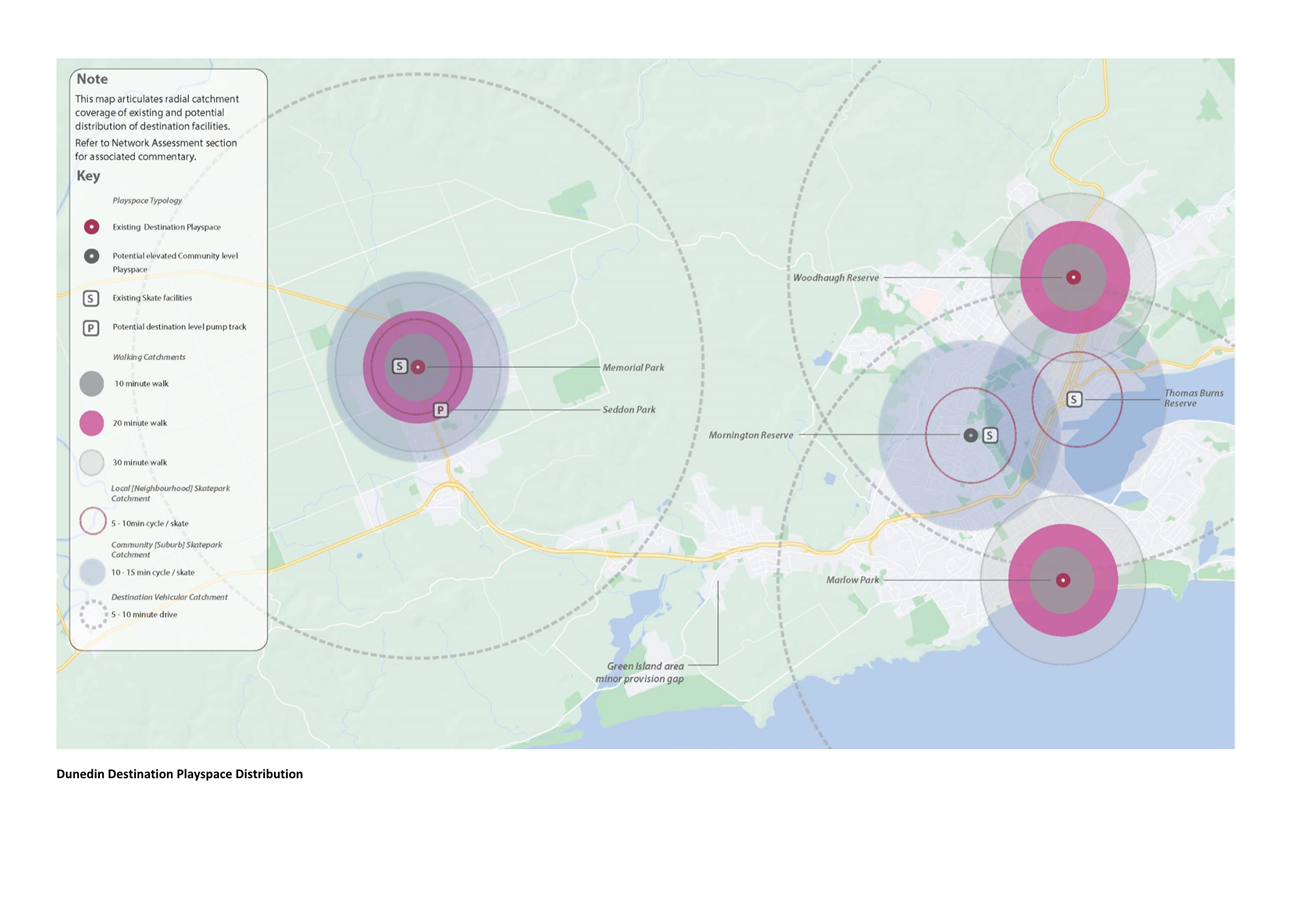This screenshot has width=1303, height=907.
Task: Click Potential elevated Community Playspace key symbol
Action: (x=91, y=256)
